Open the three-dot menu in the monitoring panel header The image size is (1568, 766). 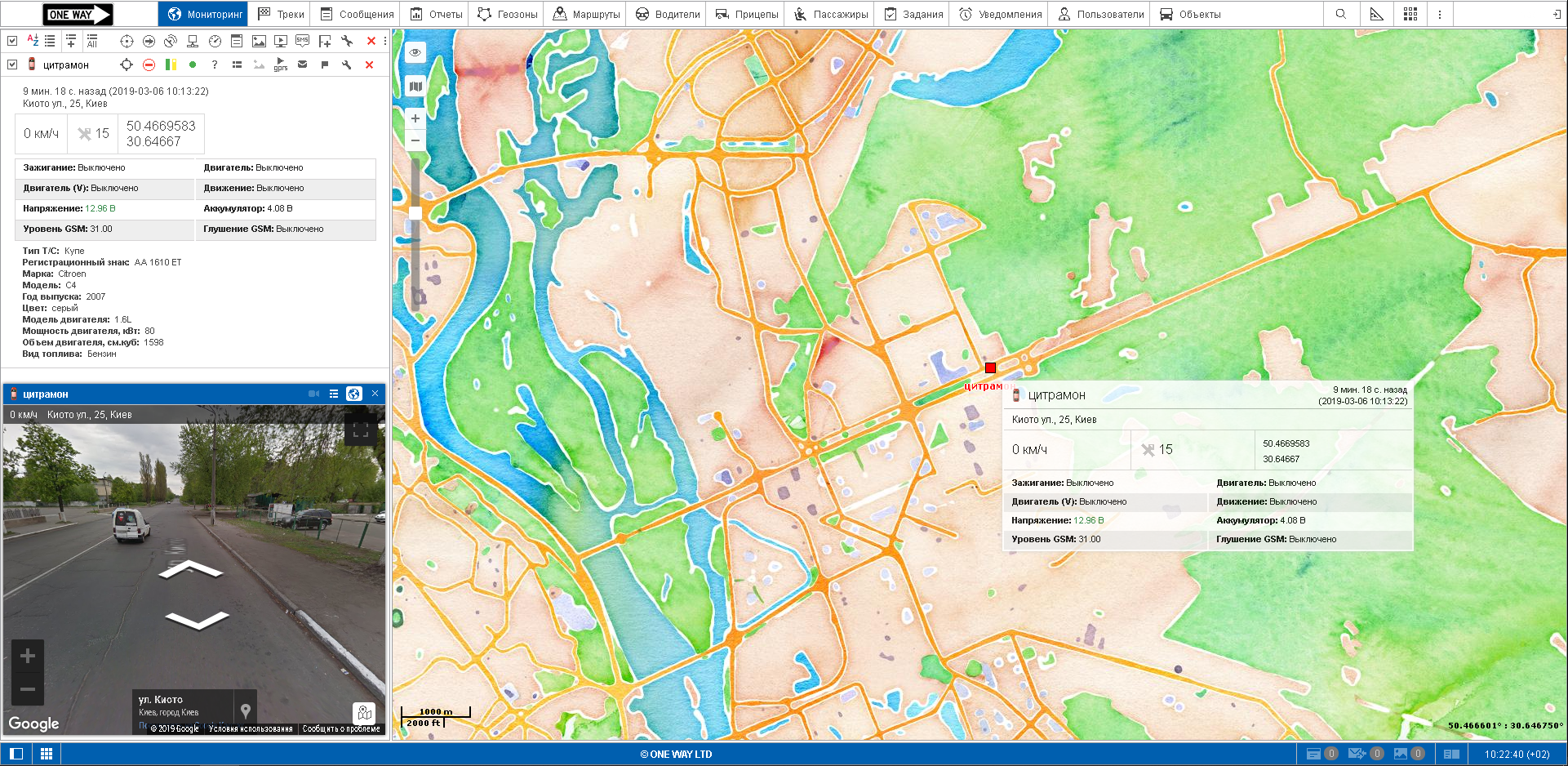tap(384, 41)
